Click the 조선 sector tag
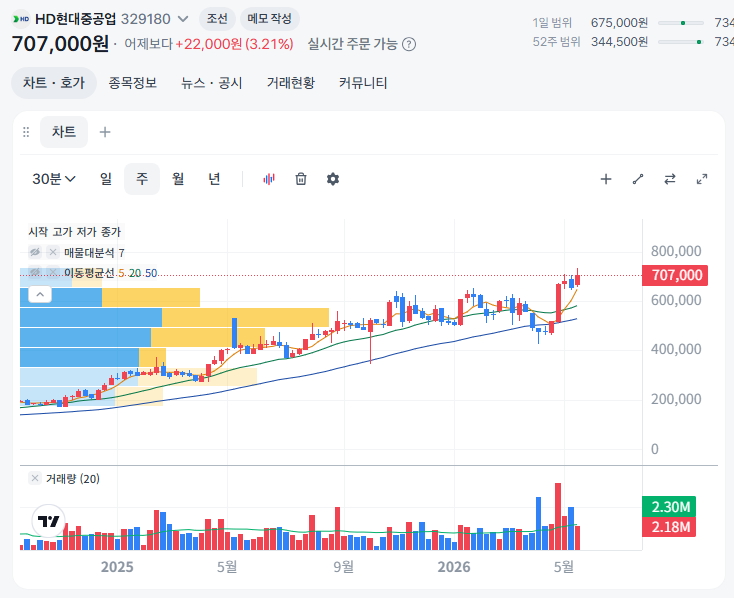This screenshot has width=734, height=598. 217,19
